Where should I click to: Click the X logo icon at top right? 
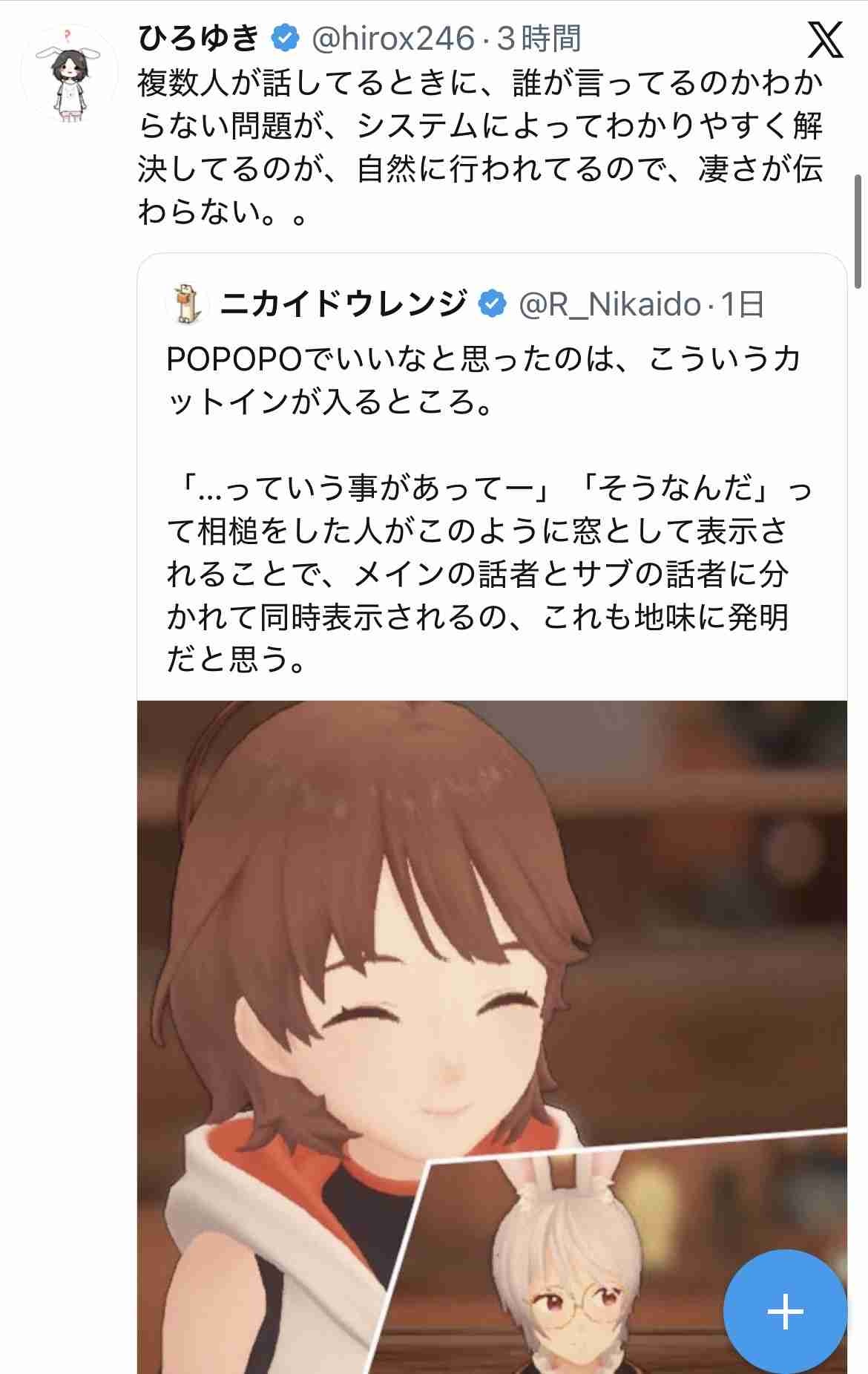click(x=824, y=39)
